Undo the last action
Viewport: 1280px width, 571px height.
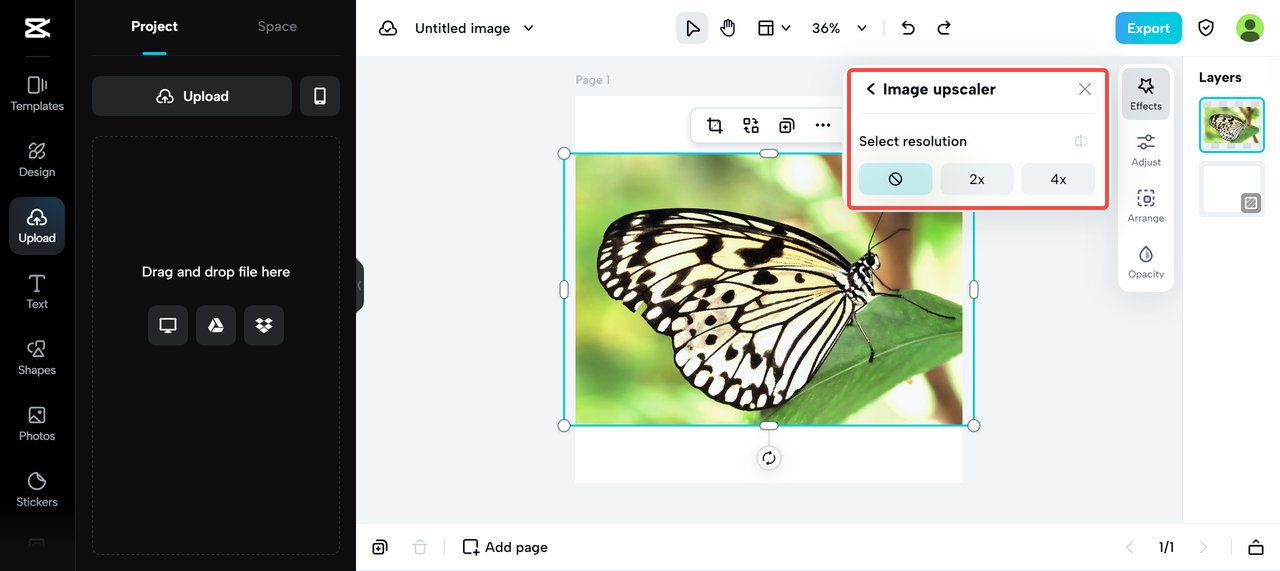pyautogui.click(x=908, y=28)
